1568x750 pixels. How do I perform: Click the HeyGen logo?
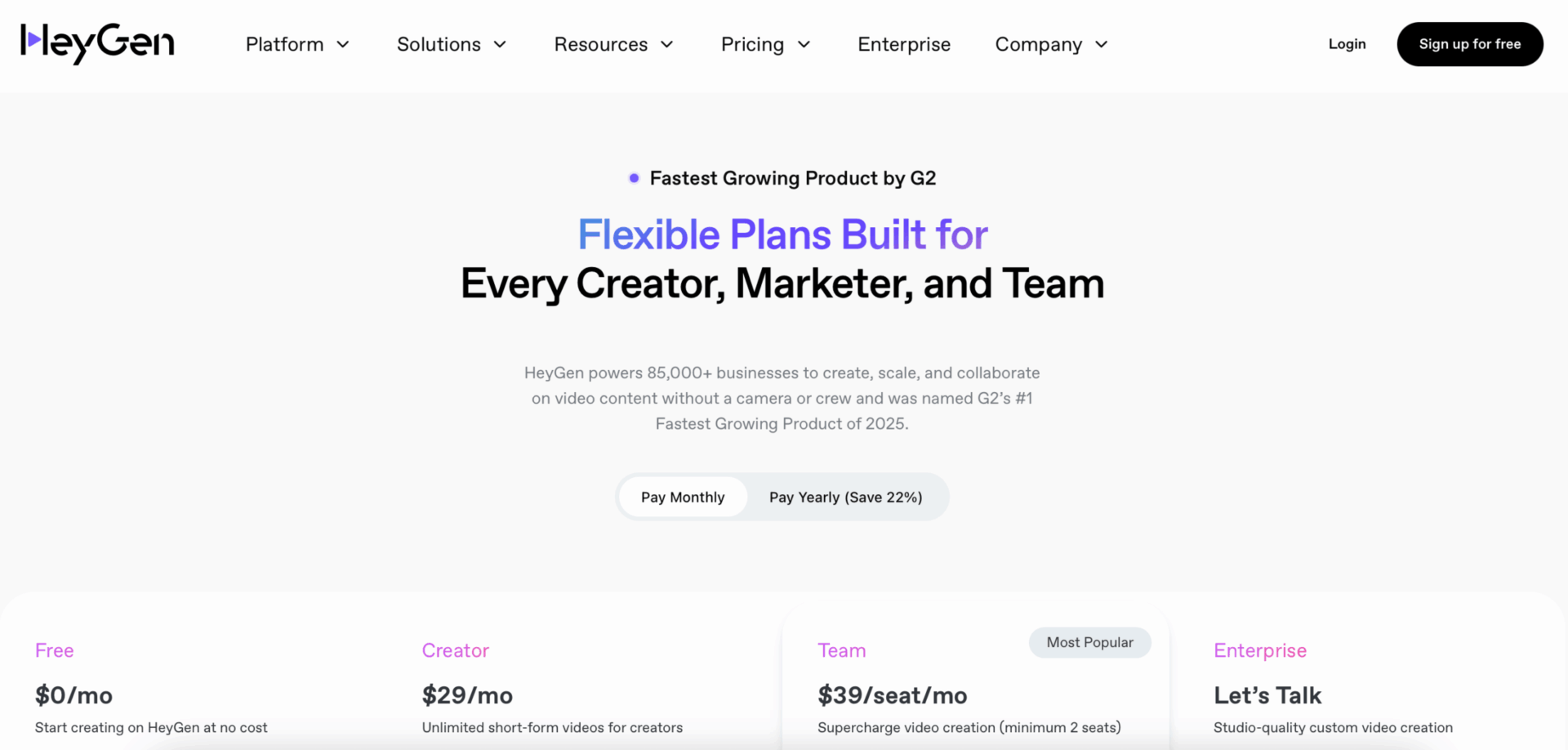click(97, 43)
